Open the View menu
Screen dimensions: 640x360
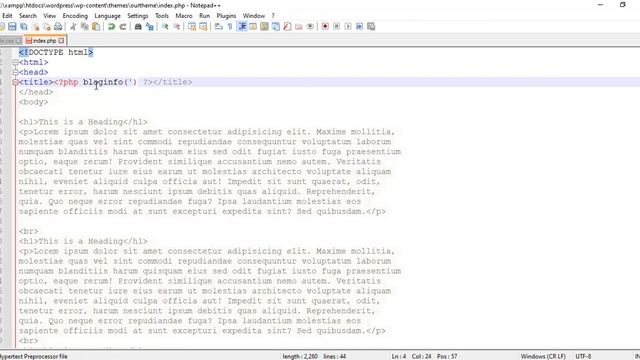click(x=50, y=16)
